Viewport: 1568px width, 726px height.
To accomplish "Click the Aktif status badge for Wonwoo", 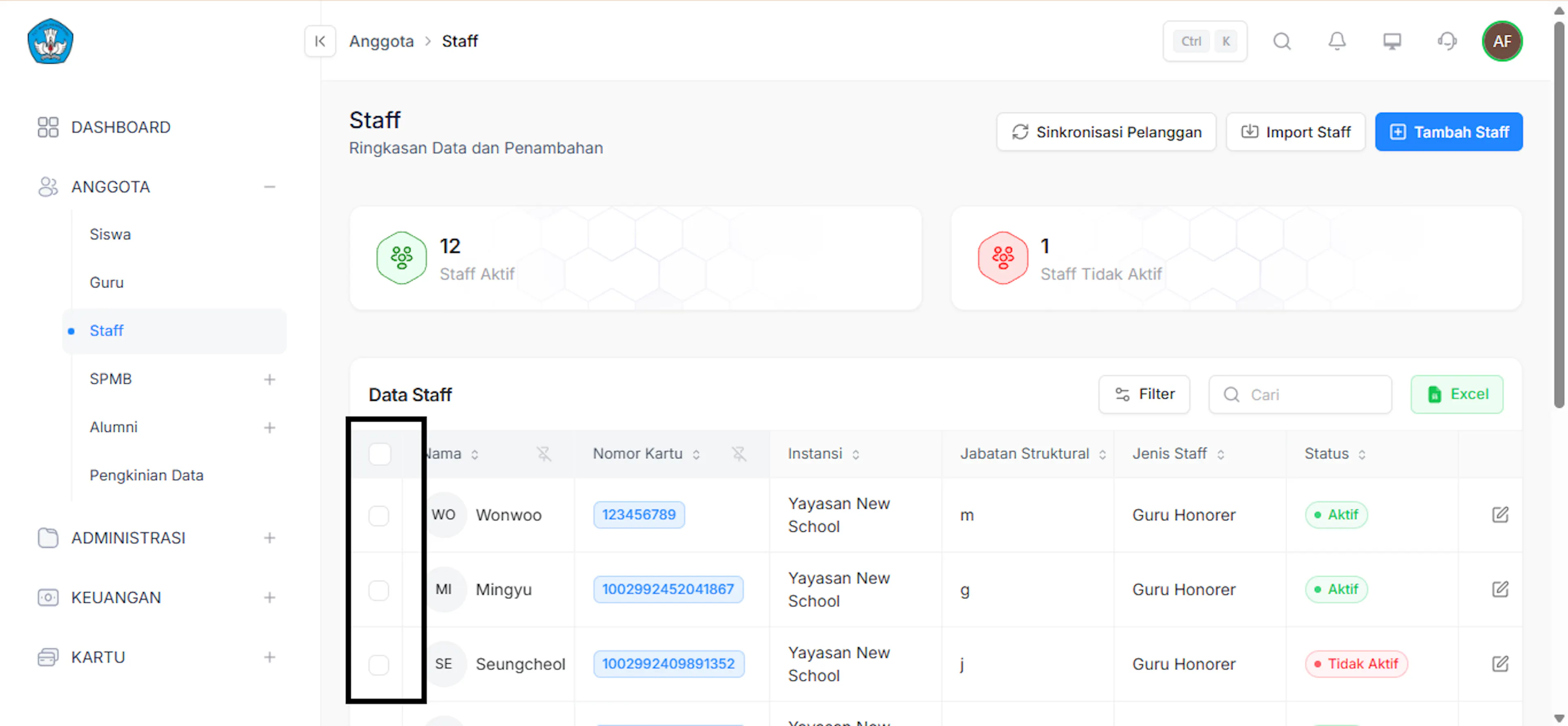I will tap(1336, 515).
